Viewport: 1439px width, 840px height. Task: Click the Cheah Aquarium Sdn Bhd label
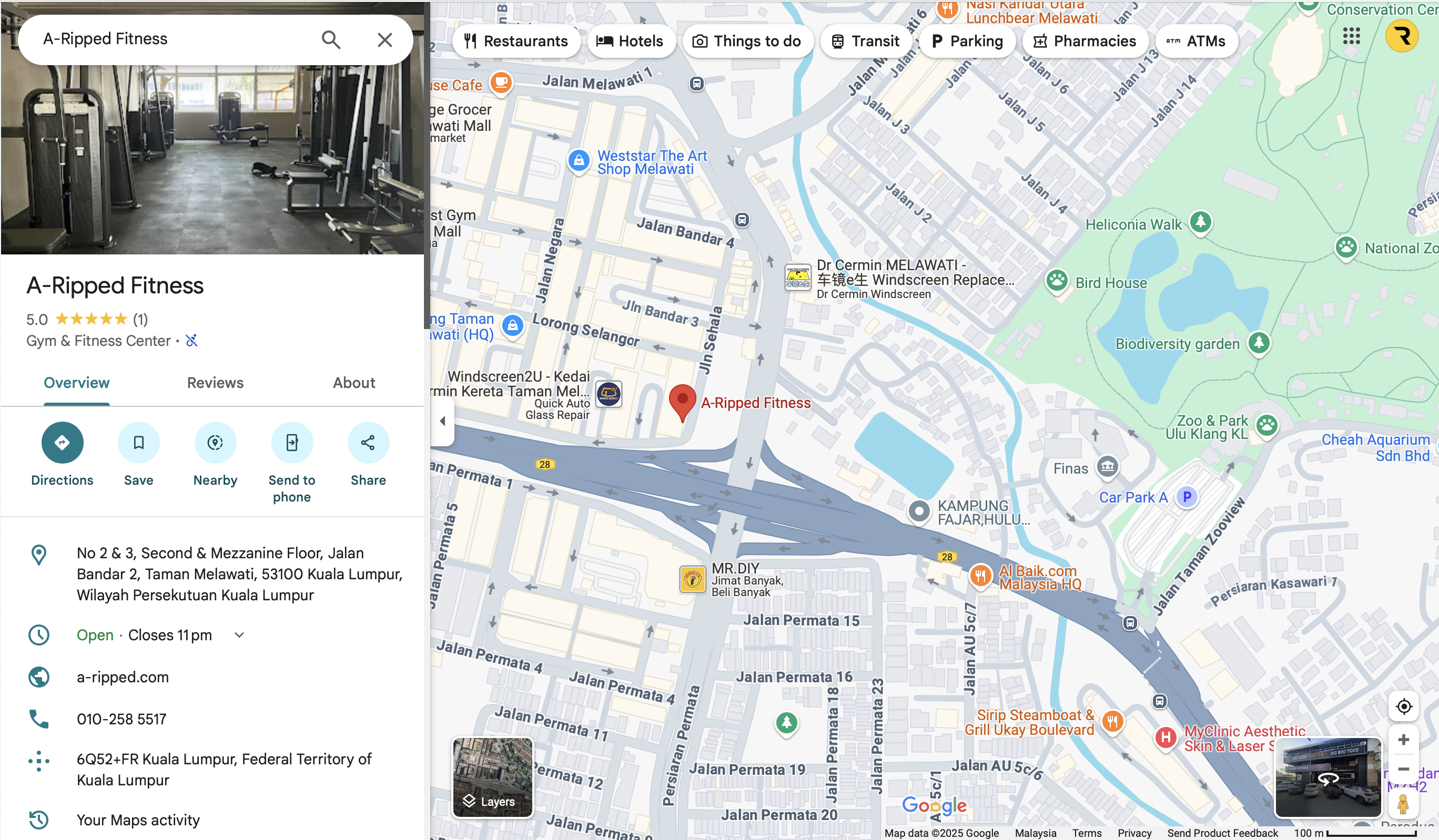pos(1375,447)
